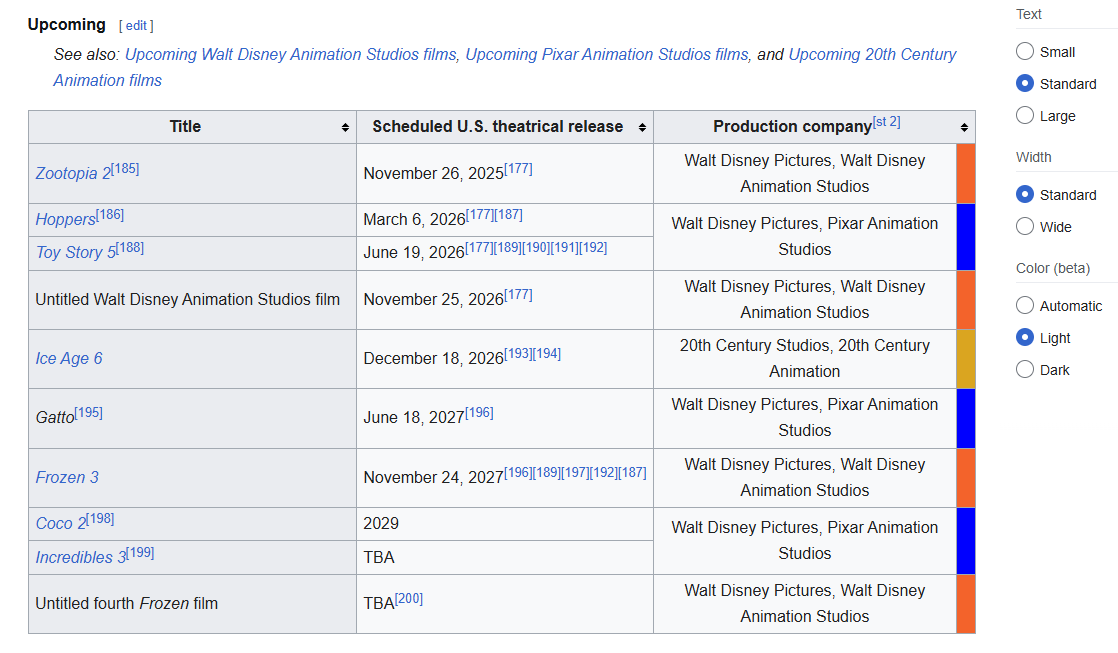This screenshot has height=653, width=1118.
Task: Click the 'Upcoming' section heading
Action: (x=66, y=25)
